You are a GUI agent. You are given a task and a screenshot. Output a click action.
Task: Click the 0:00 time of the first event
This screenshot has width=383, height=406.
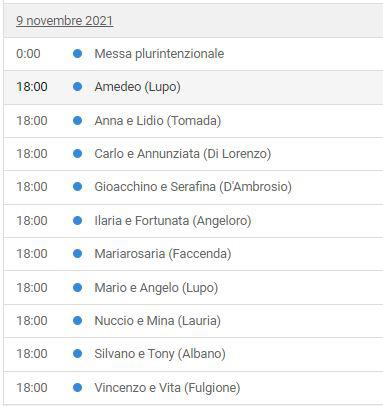click(28, 54)
